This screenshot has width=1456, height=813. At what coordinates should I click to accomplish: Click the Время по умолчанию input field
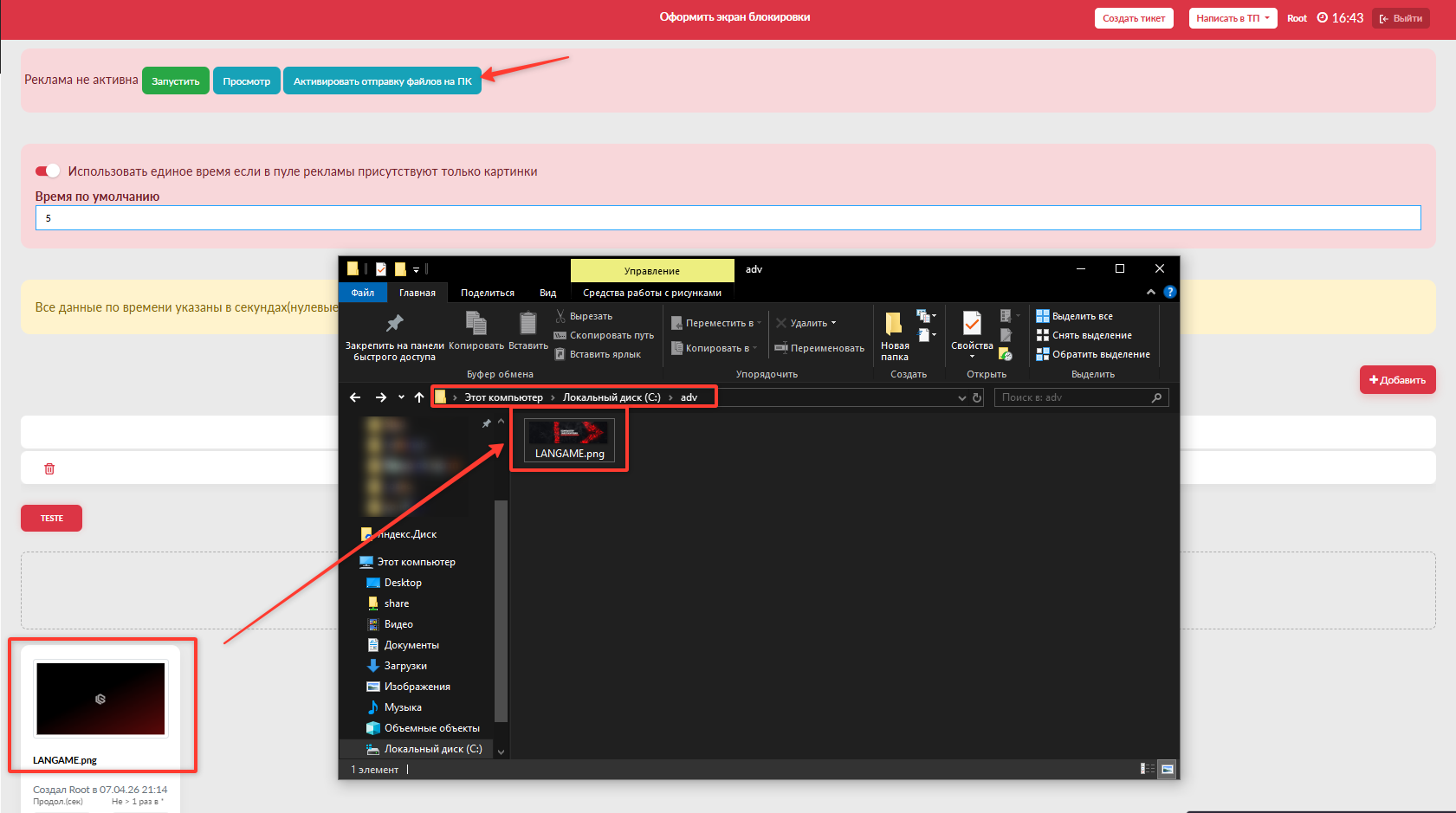728,217
